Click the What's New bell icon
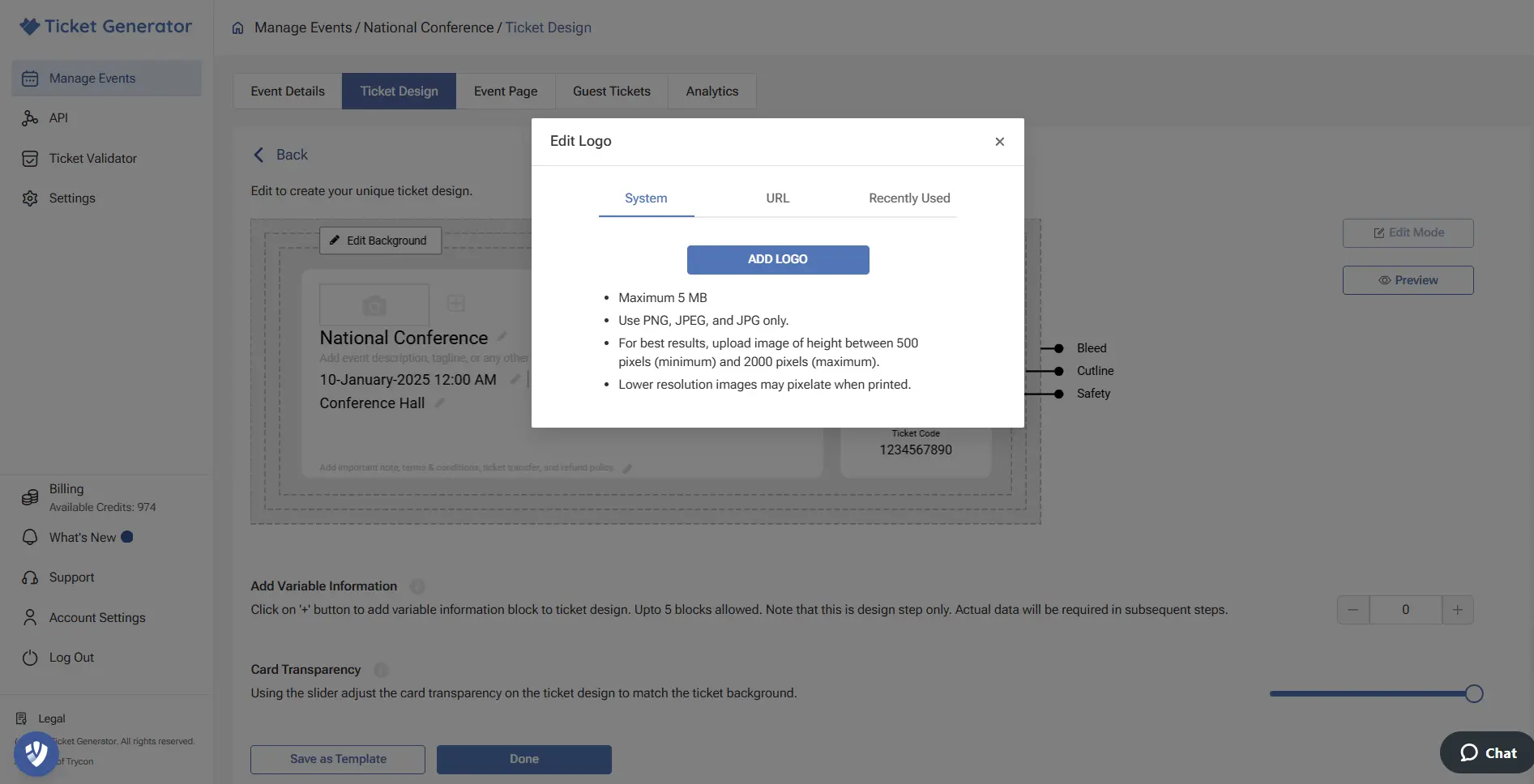Screen dimensions: 1534x784 pos(30,538)
